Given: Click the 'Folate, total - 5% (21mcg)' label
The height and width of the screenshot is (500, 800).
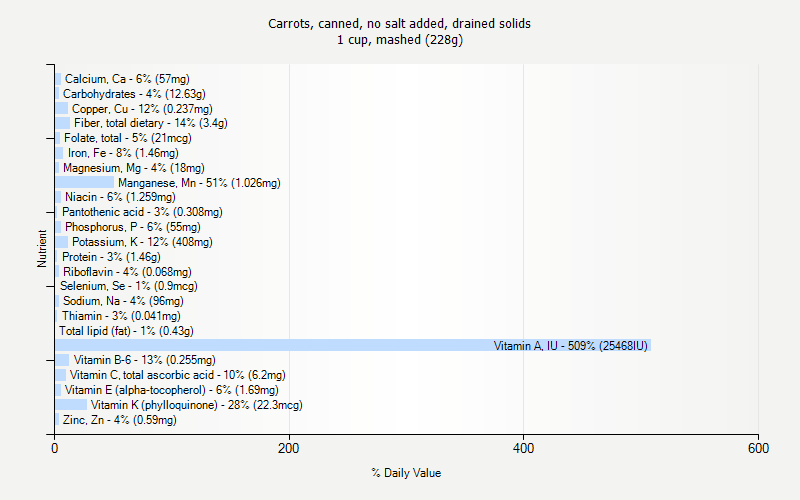Looking at the screenshot, I should [128, 138].
